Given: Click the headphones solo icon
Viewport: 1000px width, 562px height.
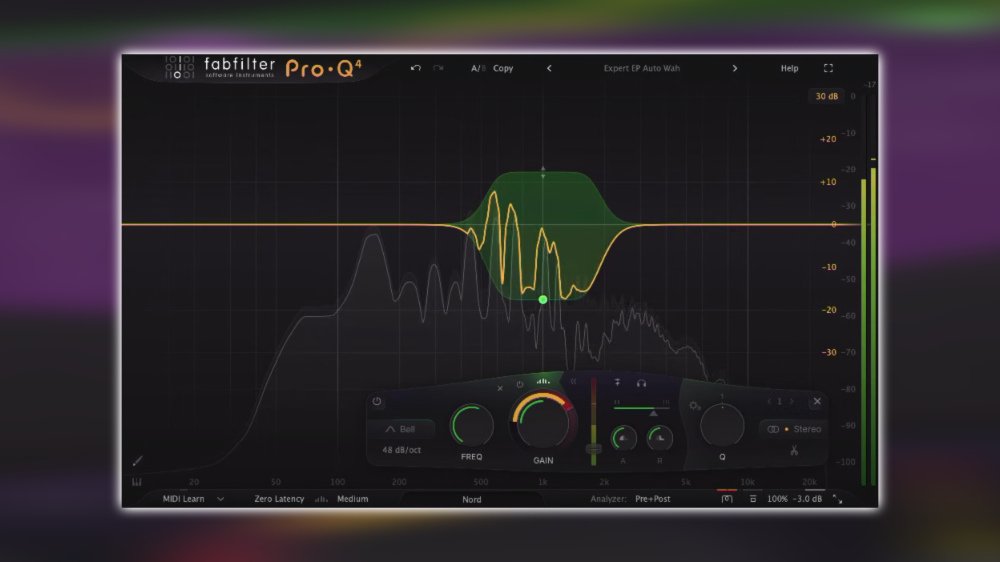Looking at the screenshot, I should [x=642, y=383].
